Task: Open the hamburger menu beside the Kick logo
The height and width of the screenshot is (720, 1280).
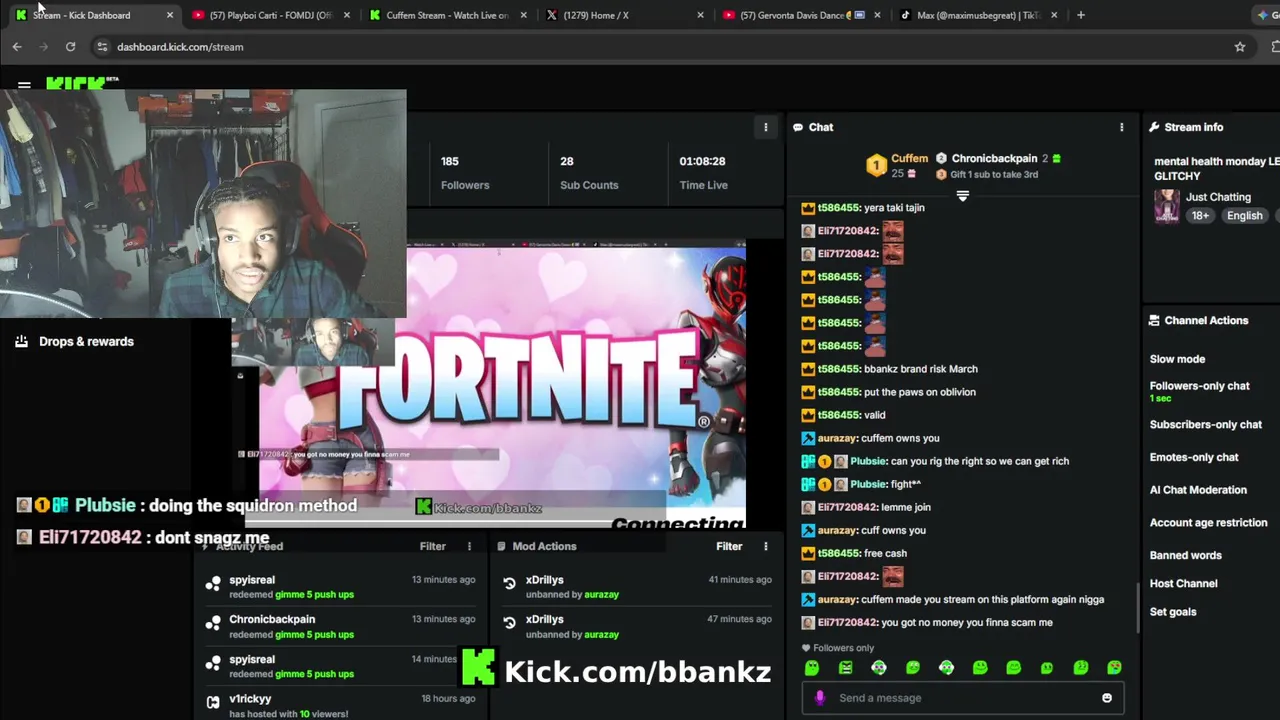Action: pos(24,86)
